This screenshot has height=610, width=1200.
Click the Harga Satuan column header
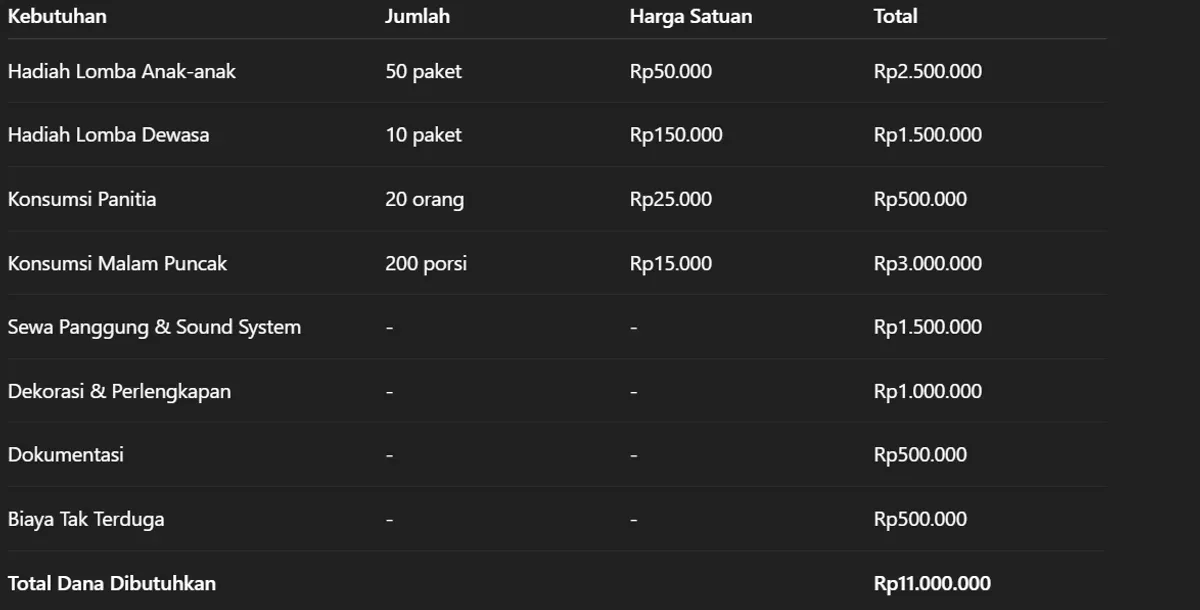[691, 16]
